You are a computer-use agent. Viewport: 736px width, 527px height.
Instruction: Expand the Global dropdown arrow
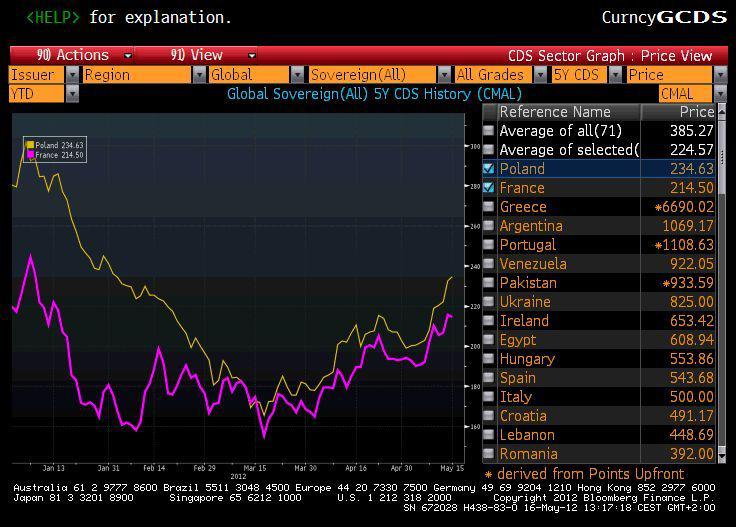[x=297, y=75]
